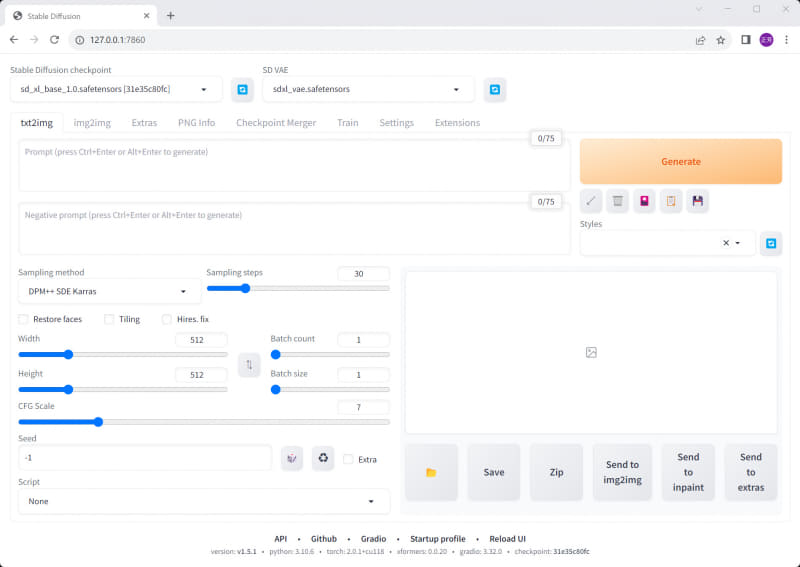Show extra networks with the pink card icon
800x567 pixels.
[x=644, y=201]
